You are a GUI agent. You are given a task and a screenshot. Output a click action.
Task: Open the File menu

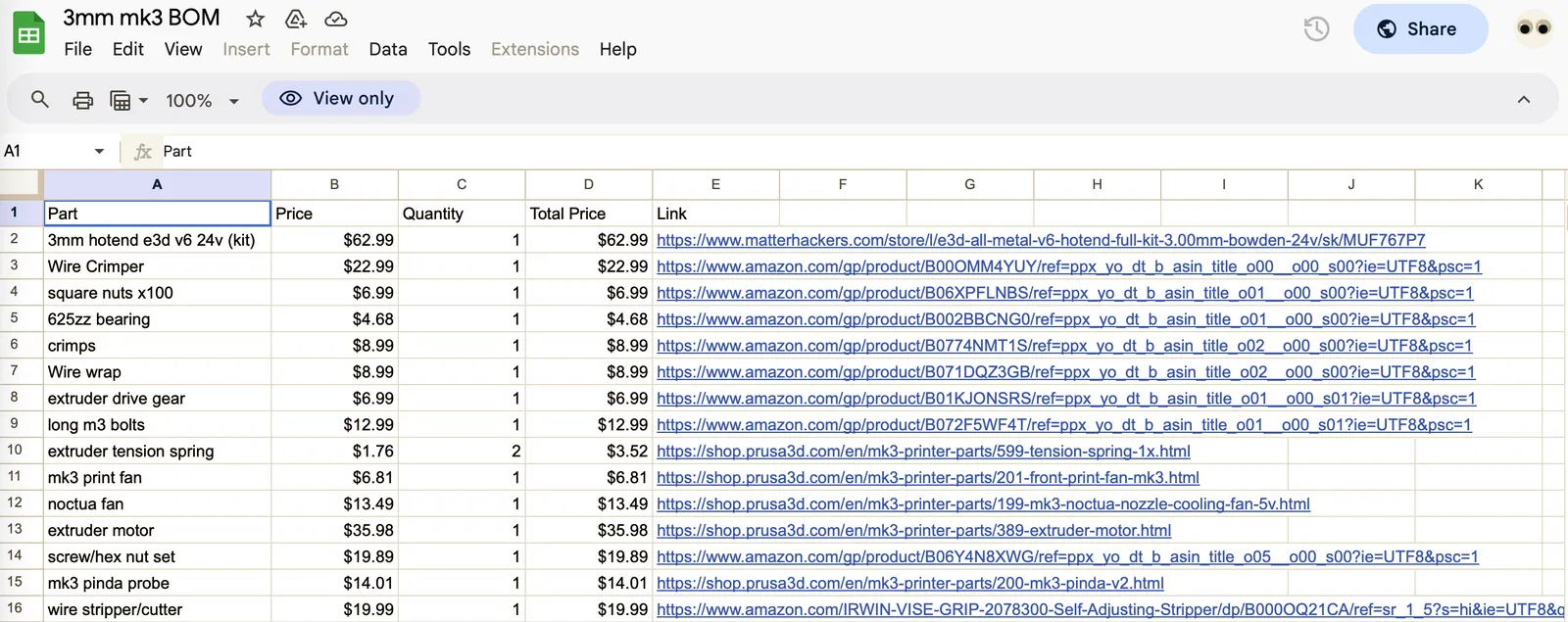77,49
